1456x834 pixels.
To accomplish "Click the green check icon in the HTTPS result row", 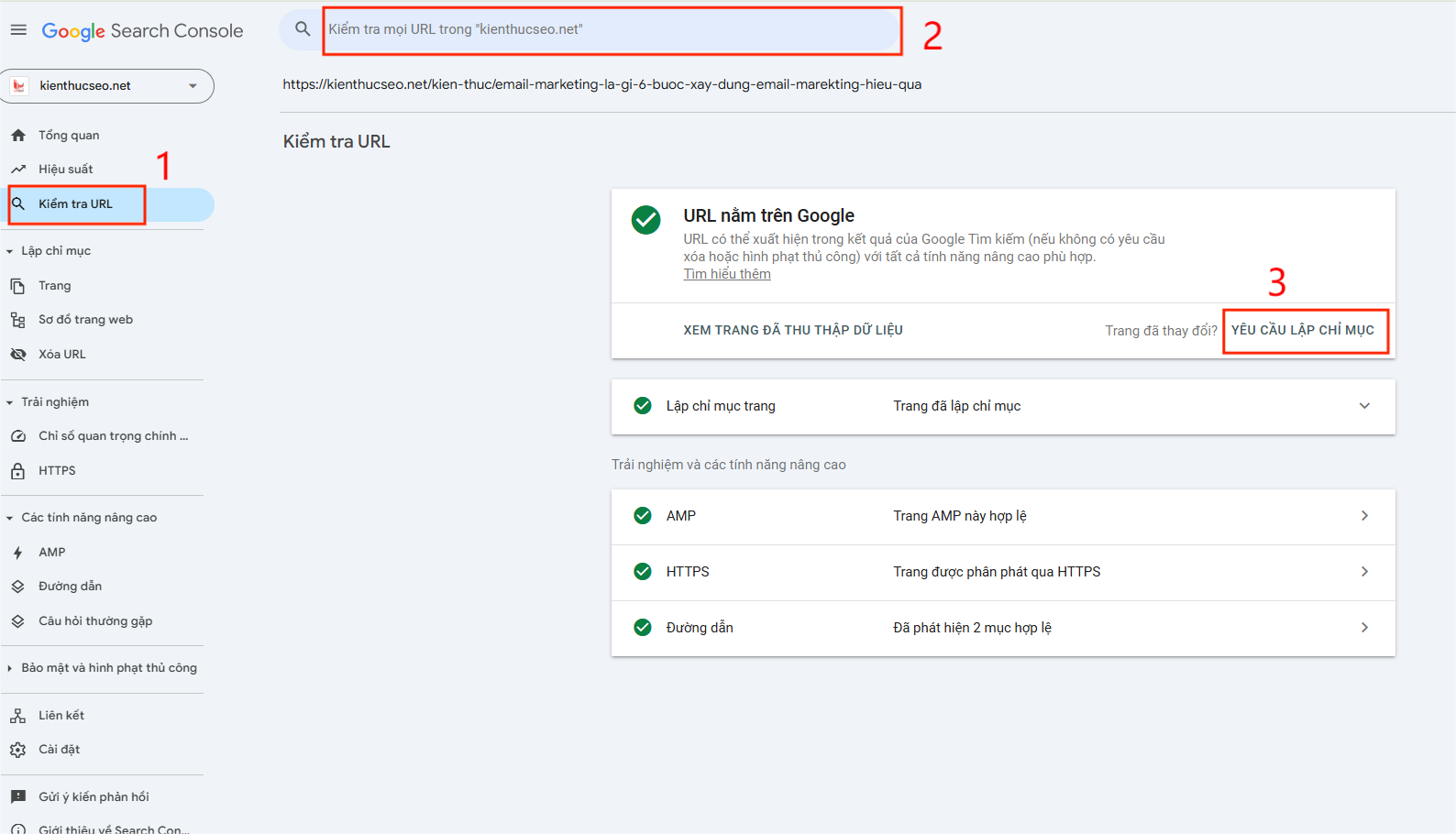I will 643,572.
